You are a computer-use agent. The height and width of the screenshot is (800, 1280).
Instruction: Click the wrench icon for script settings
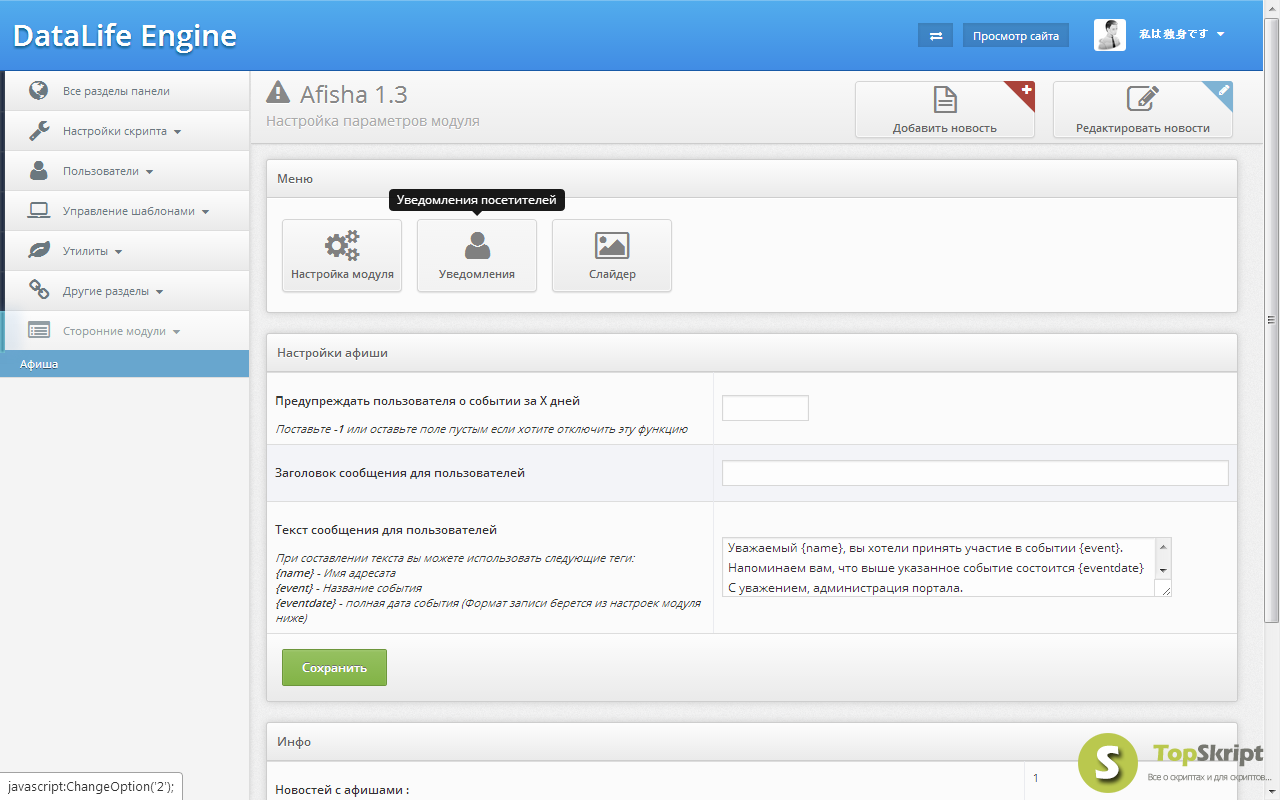coord(39,130)
